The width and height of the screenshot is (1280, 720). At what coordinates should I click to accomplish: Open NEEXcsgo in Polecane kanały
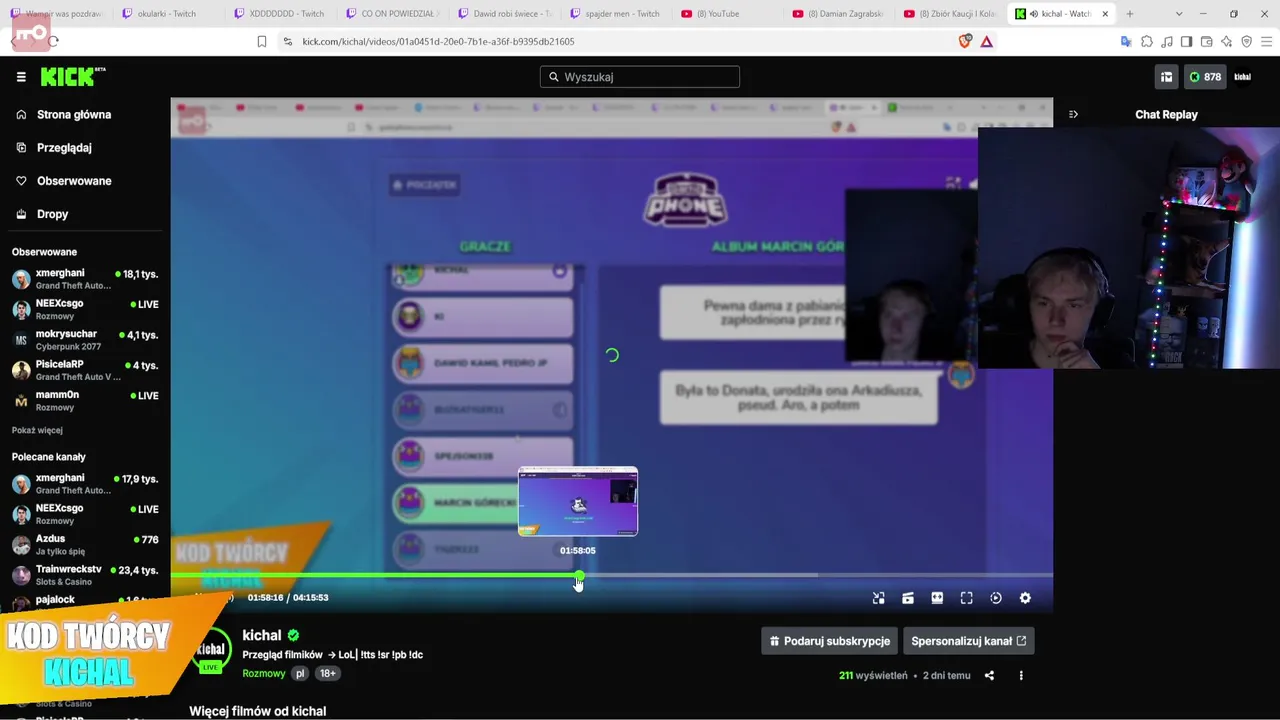[85, 514]
